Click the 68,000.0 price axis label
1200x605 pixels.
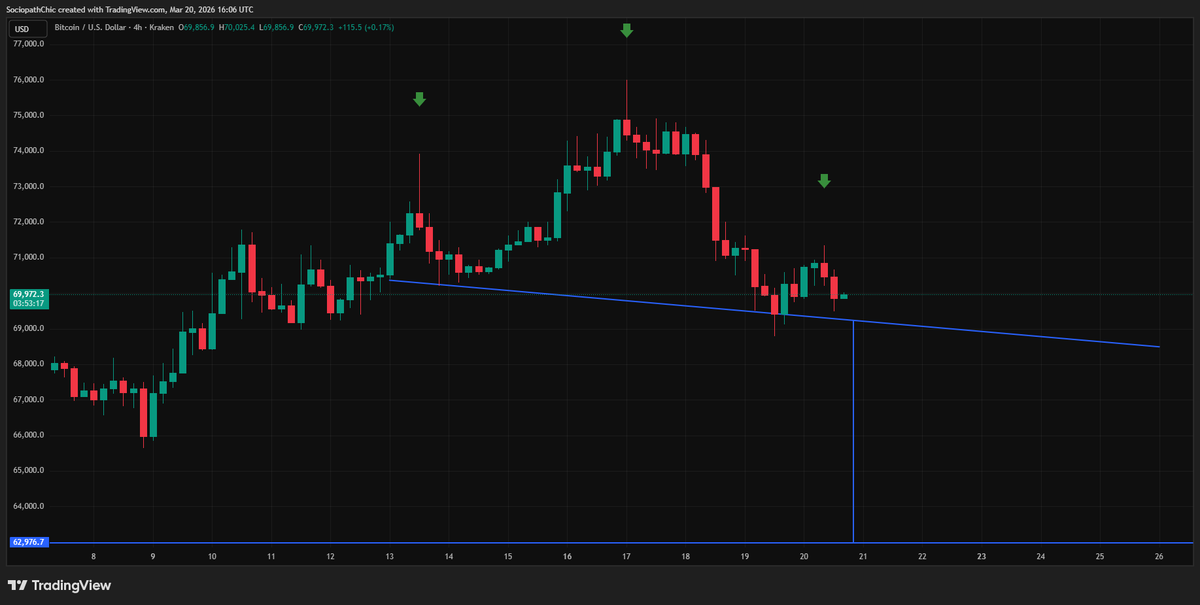coord(29,364)
